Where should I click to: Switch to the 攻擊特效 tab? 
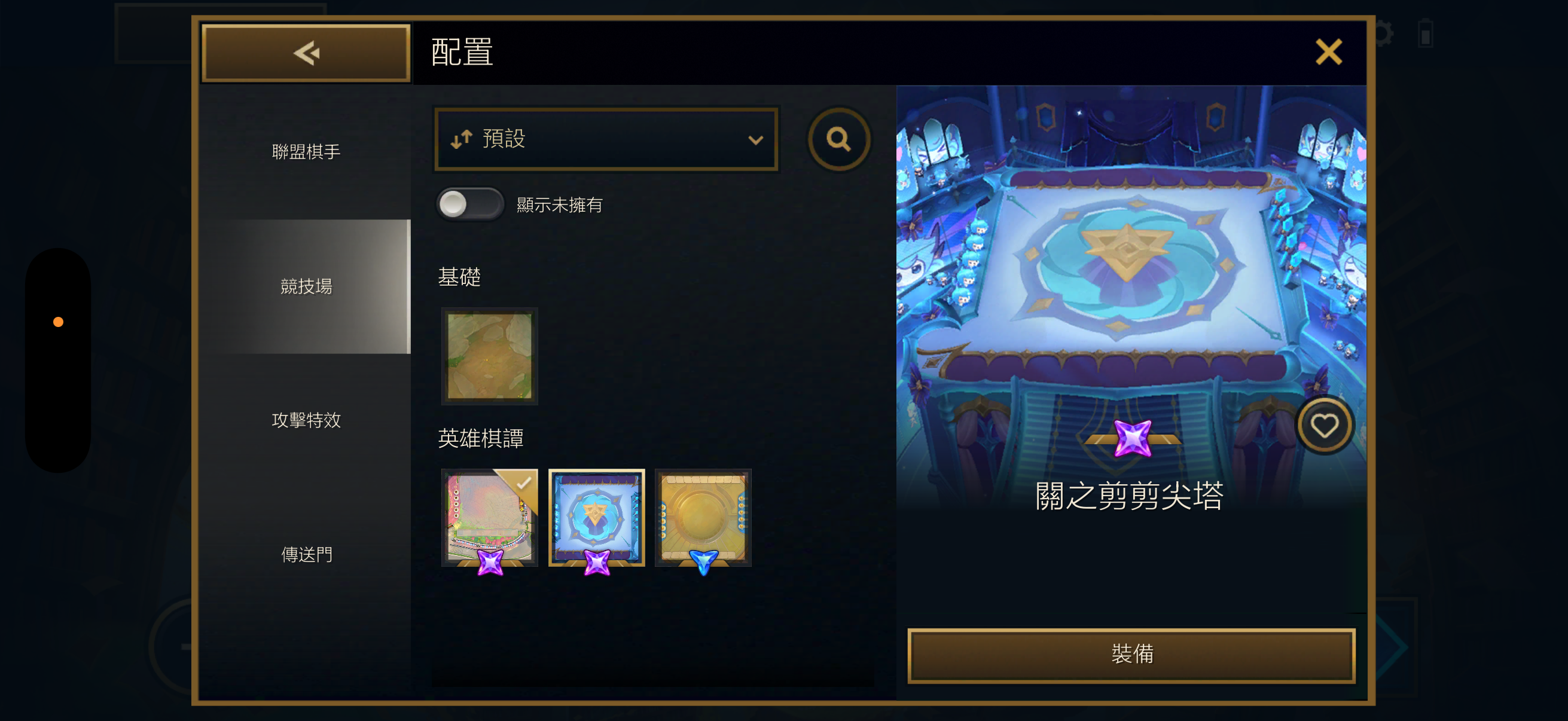click(x=306, y=420)
